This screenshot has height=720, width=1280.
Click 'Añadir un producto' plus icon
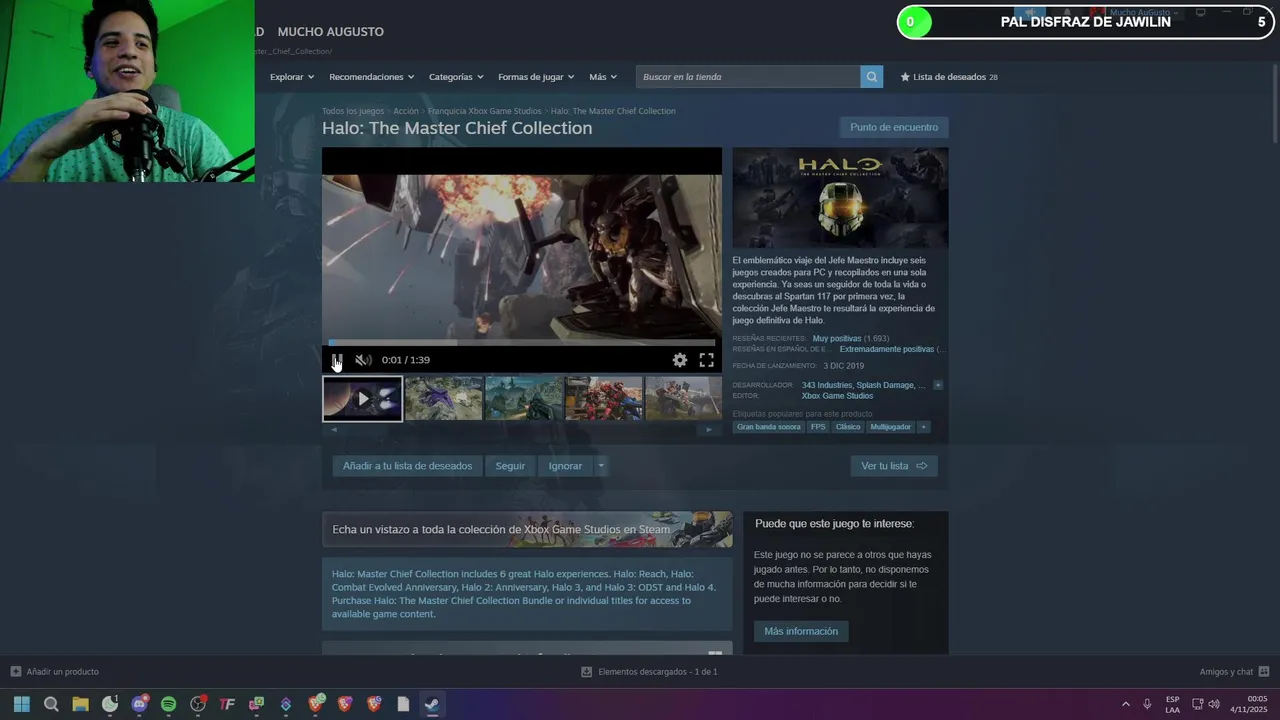(16, 672)
